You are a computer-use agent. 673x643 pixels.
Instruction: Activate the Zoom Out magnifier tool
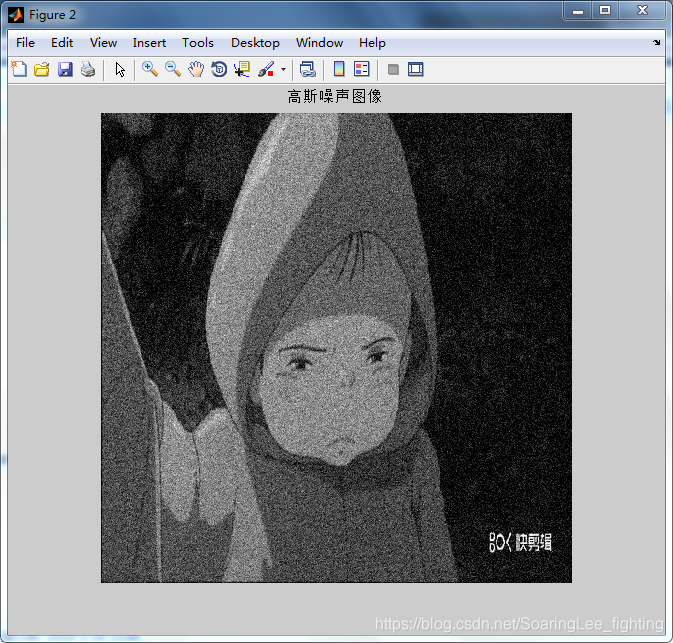(173, 69)
